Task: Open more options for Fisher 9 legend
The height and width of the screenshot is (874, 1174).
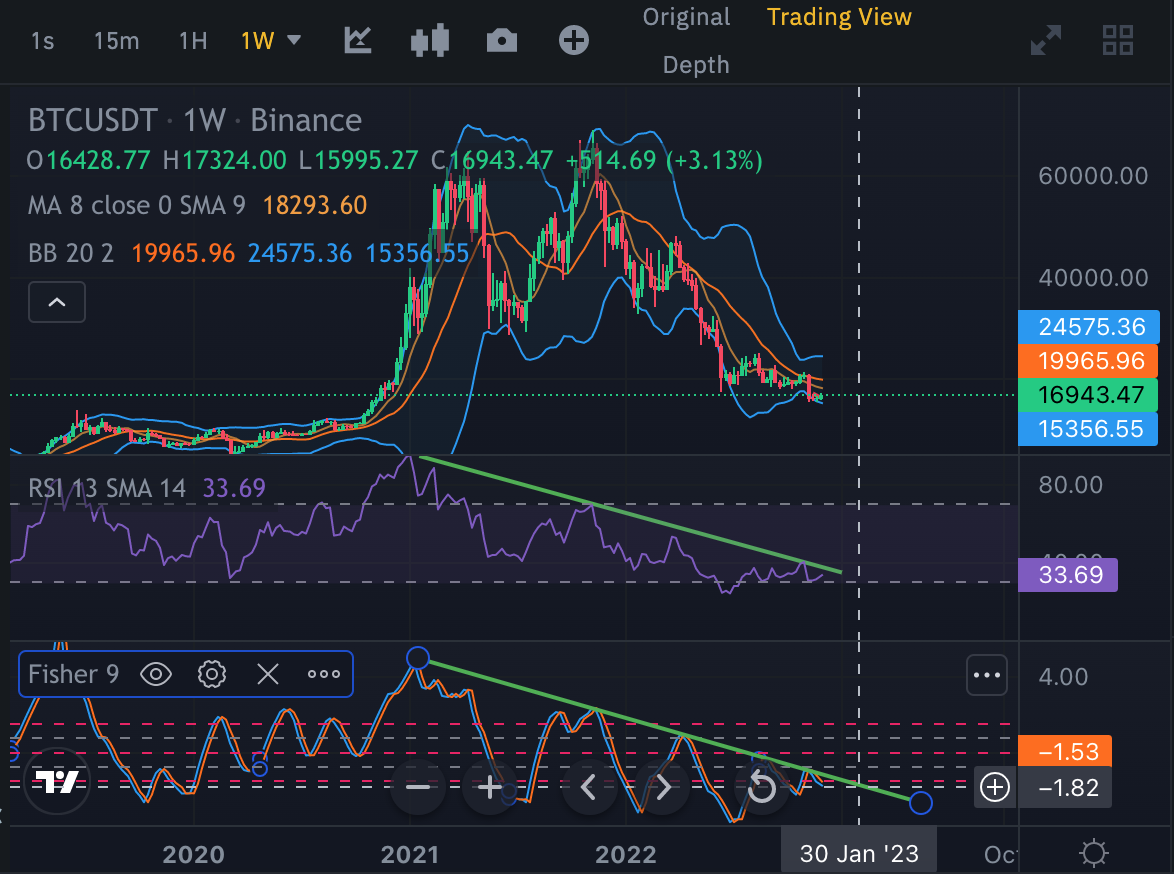Action: 323,674
